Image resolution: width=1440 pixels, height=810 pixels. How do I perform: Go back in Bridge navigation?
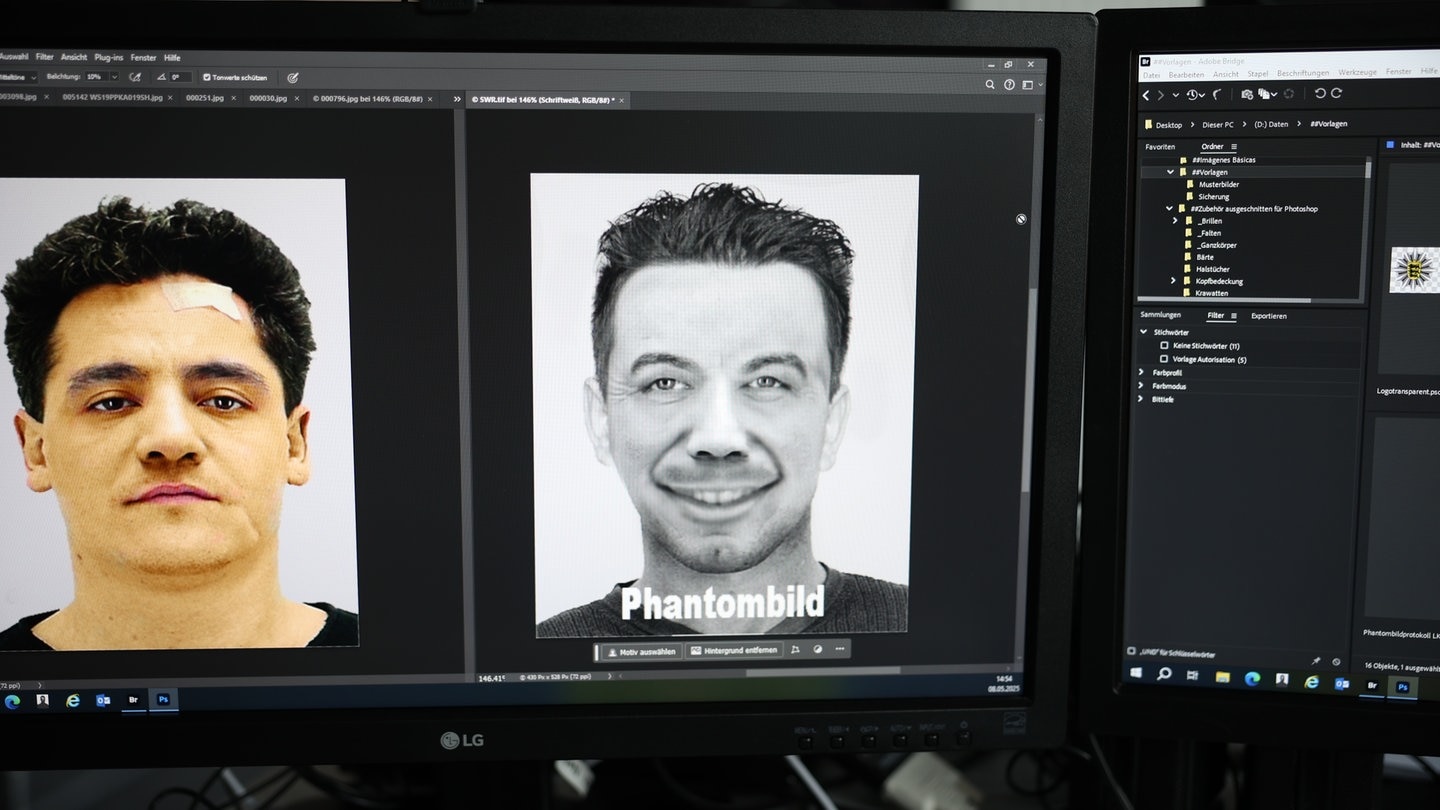click(x=1147, y=95)
